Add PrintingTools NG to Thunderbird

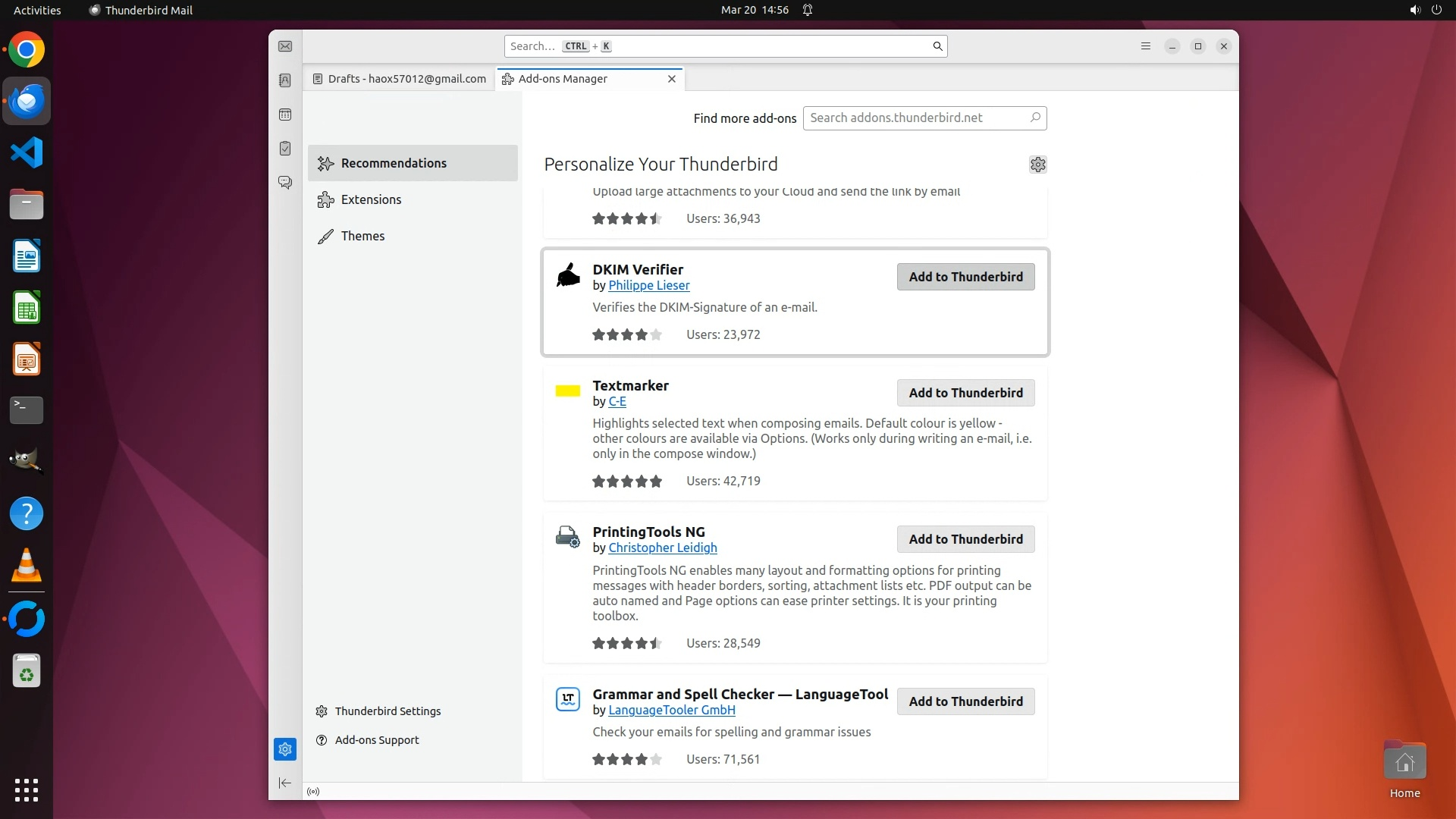pyautogui.click(x=965, y=539)
